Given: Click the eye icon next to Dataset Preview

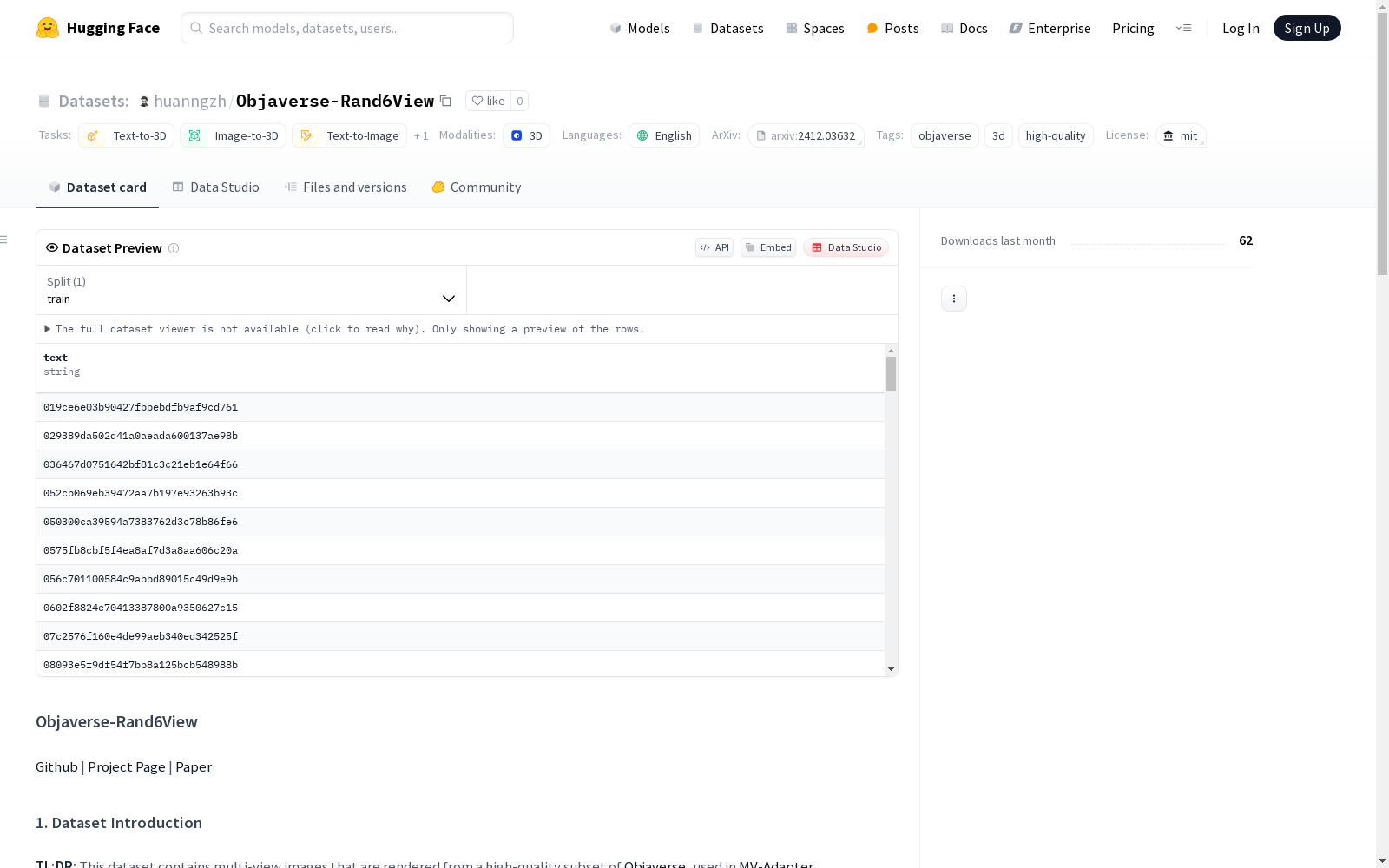Looking at the screenshot, I should [52, 247].
